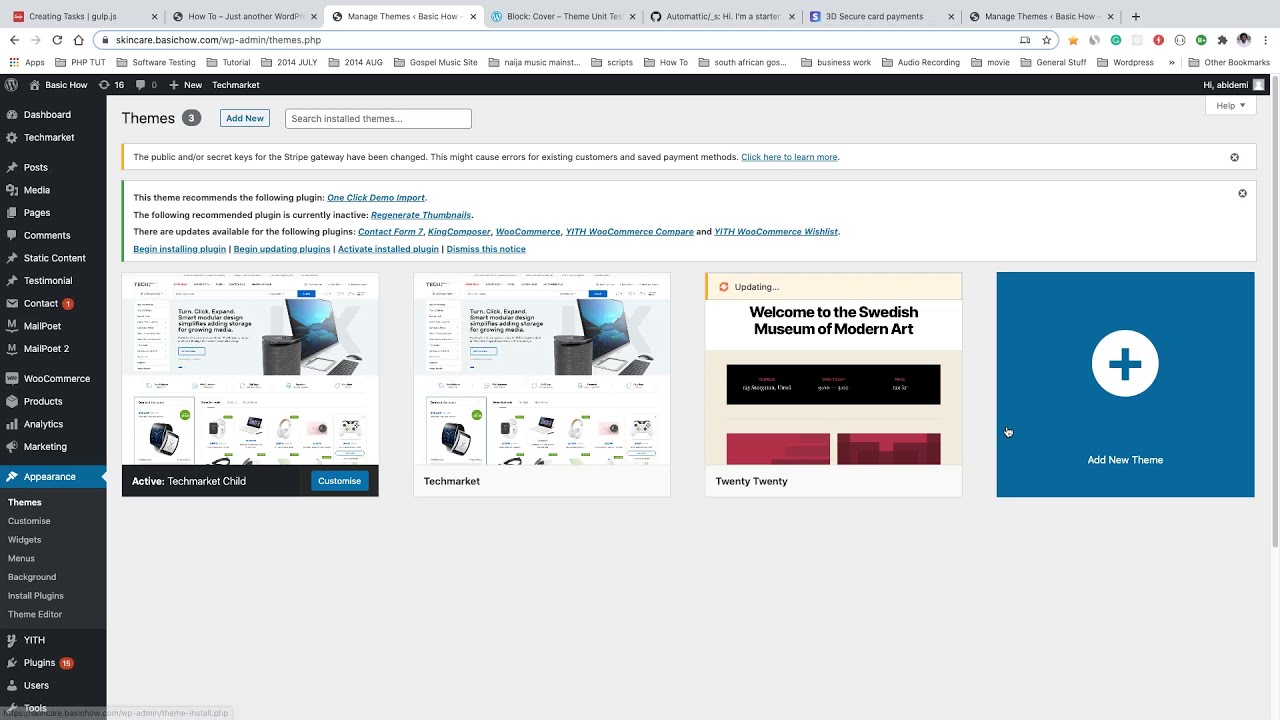Open the 16 updates icon in admin bar
This screenshot has width=1280, height=720.
click(111, 85)
